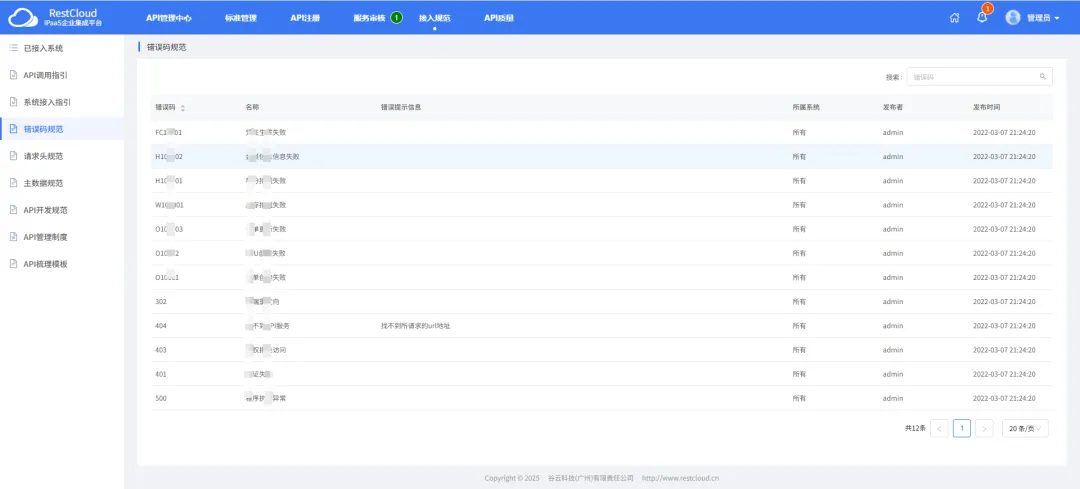This screenshot has height=489, width=1080.
Task: Click the 名称 column header
Action: (x=252, y=108)
